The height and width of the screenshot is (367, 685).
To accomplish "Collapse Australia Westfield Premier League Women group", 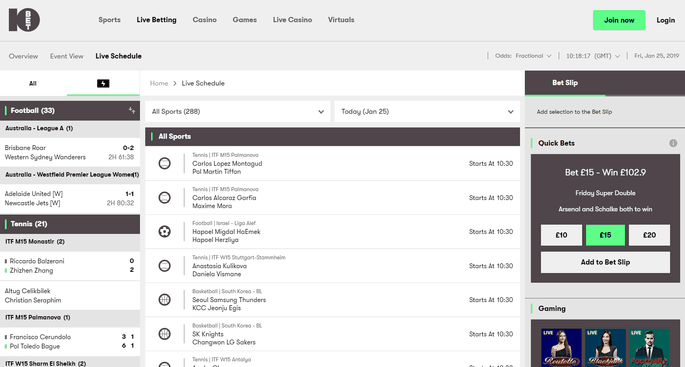I will coord(70,175).
